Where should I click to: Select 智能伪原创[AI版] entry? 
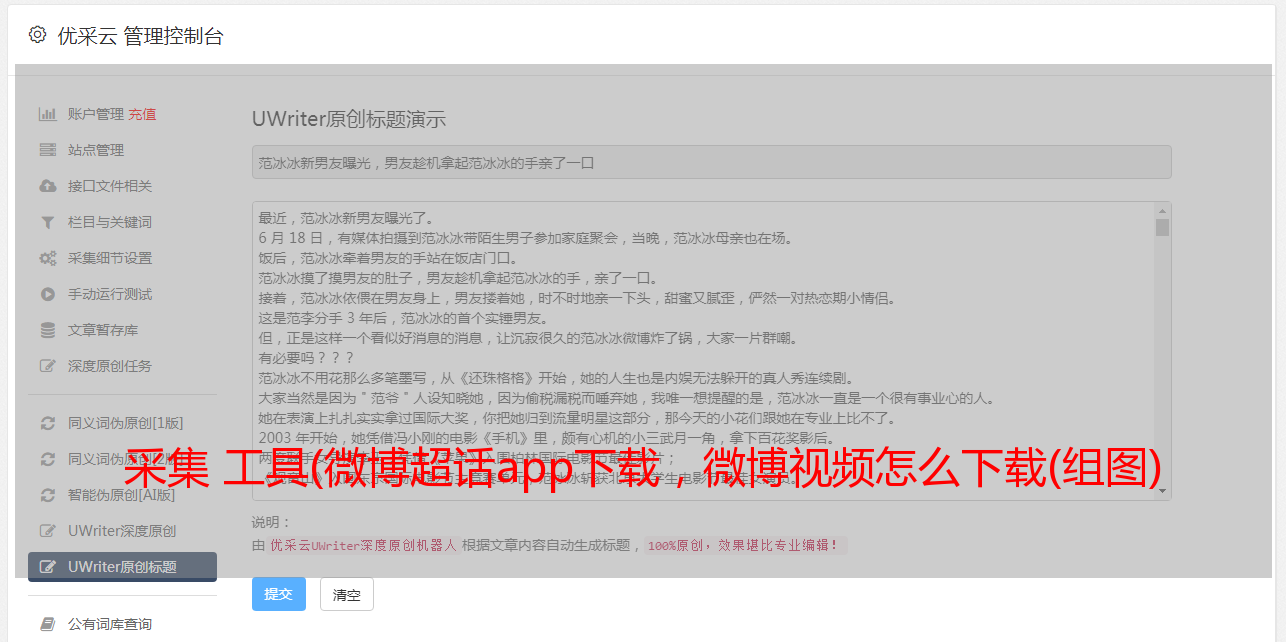pos(122,495)
